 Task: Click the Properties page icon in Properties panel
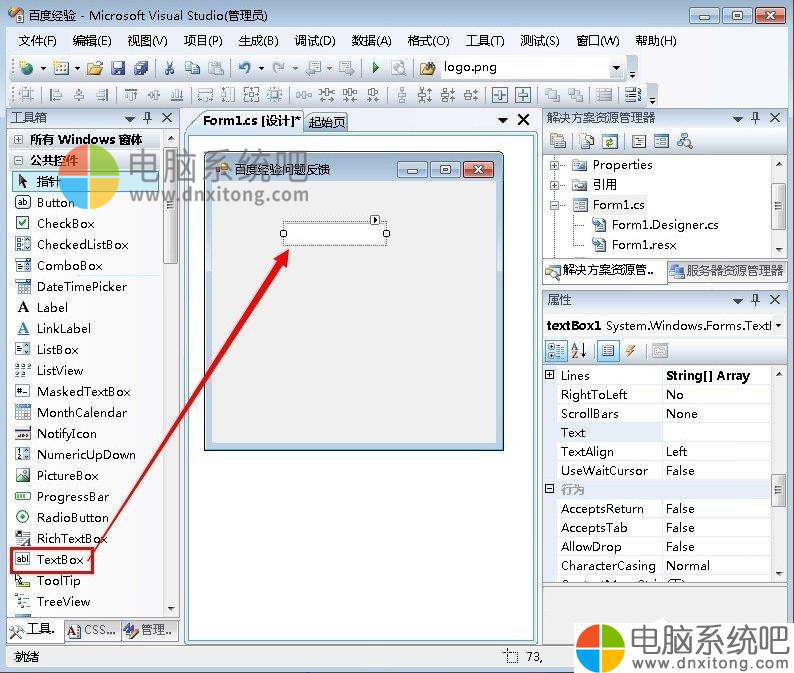(x=608, y=350)
